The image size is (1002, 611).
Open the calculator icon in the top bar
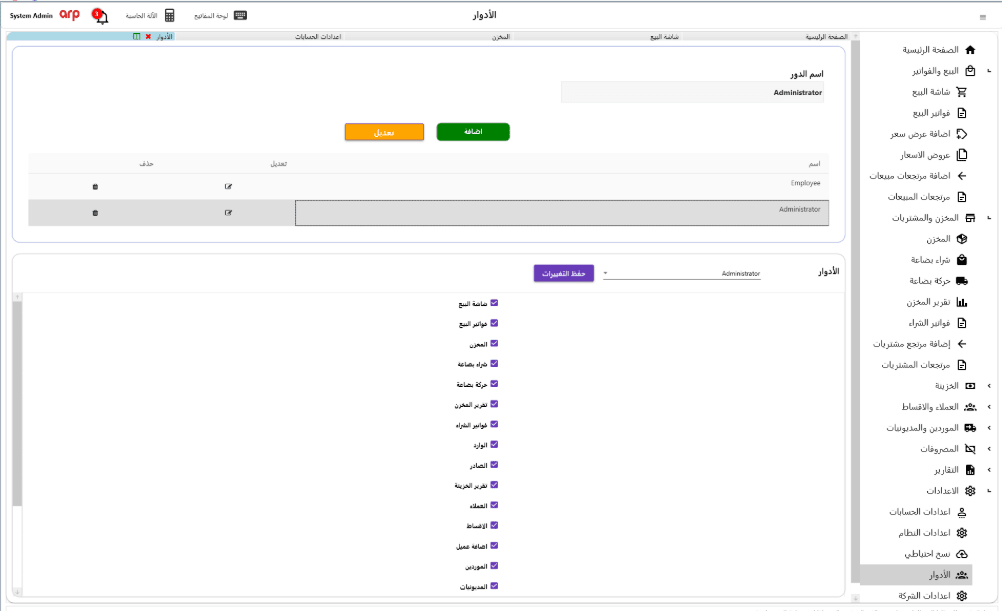169,15
